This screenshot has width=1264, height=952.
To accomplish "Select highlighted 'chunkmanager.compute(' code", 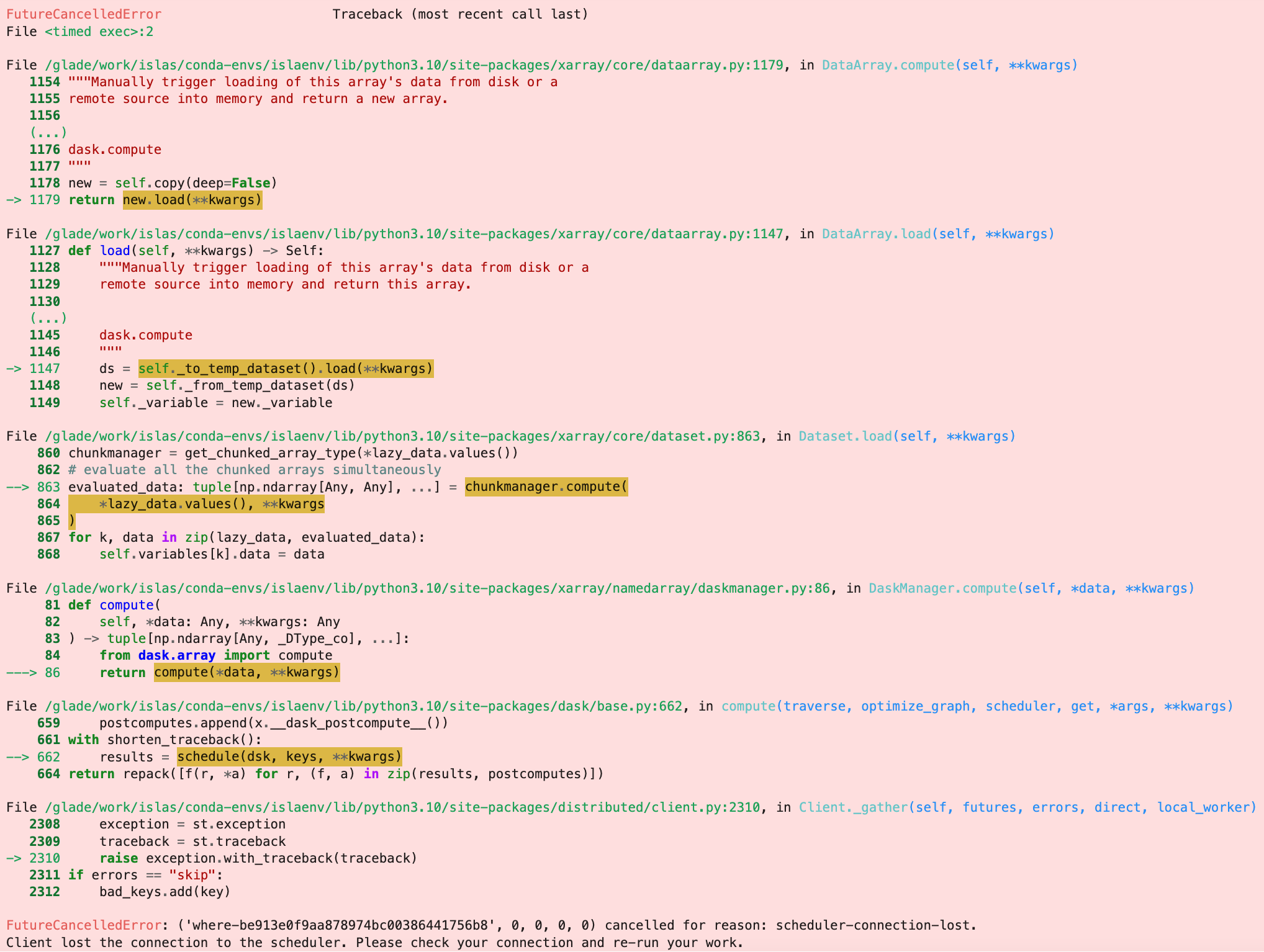I will 546,487.
